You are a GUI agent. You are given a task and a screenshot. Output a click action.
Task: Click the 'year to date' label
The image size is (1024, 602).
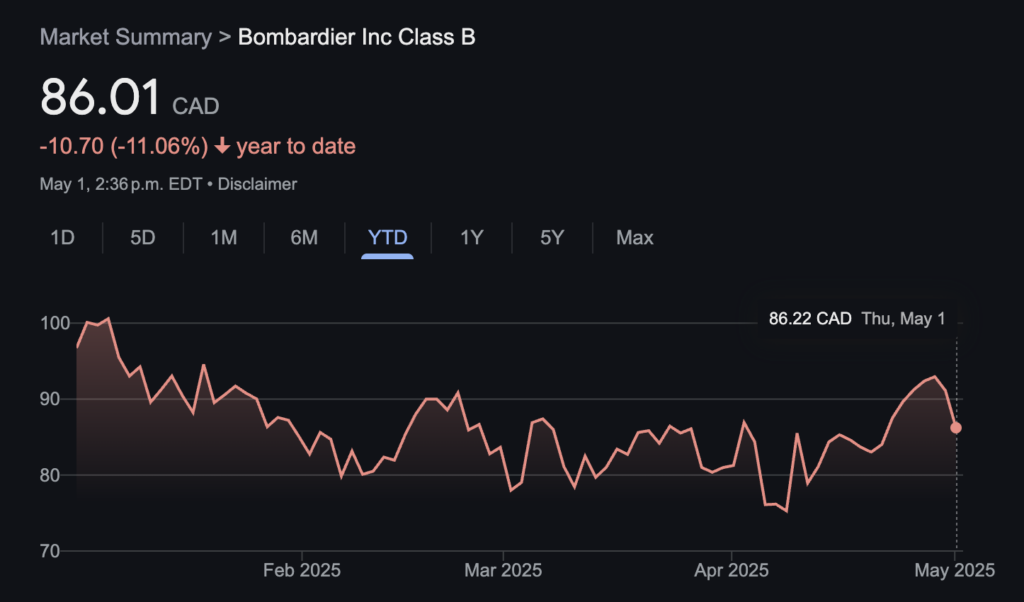click(296, 146)
